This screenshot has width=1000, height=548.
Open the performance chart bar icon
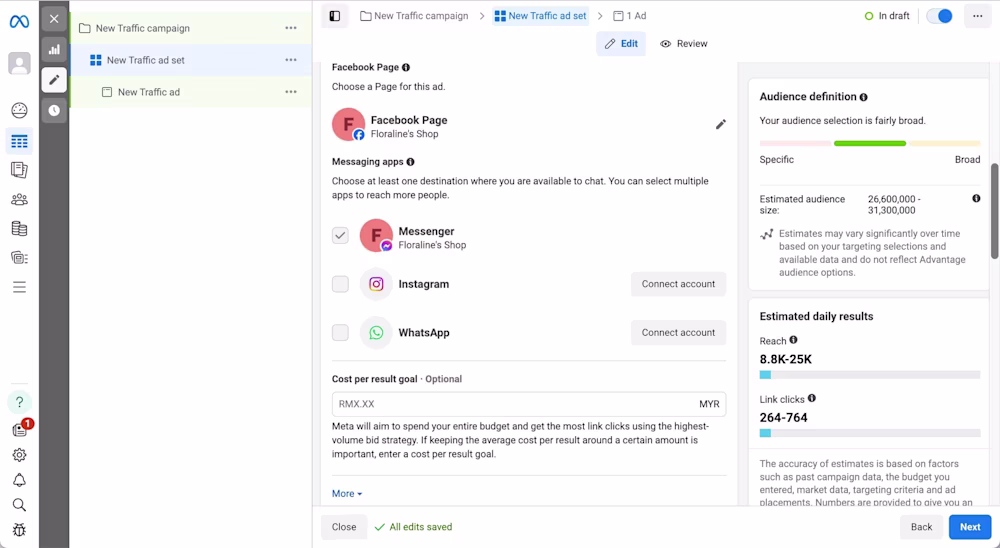click(54, 49)
